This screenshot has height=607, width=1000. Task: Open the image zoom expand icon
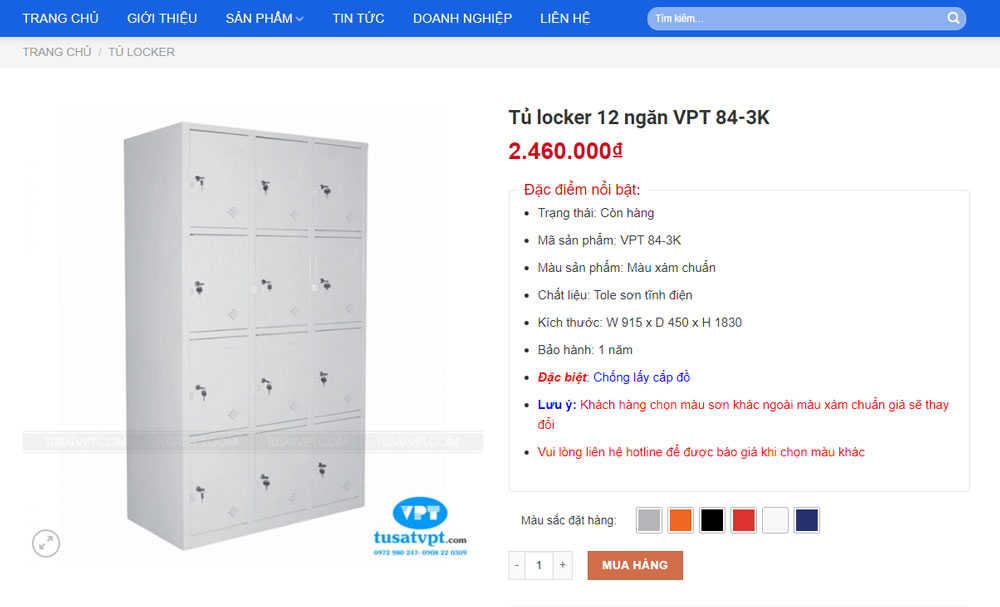coord(46,543)
